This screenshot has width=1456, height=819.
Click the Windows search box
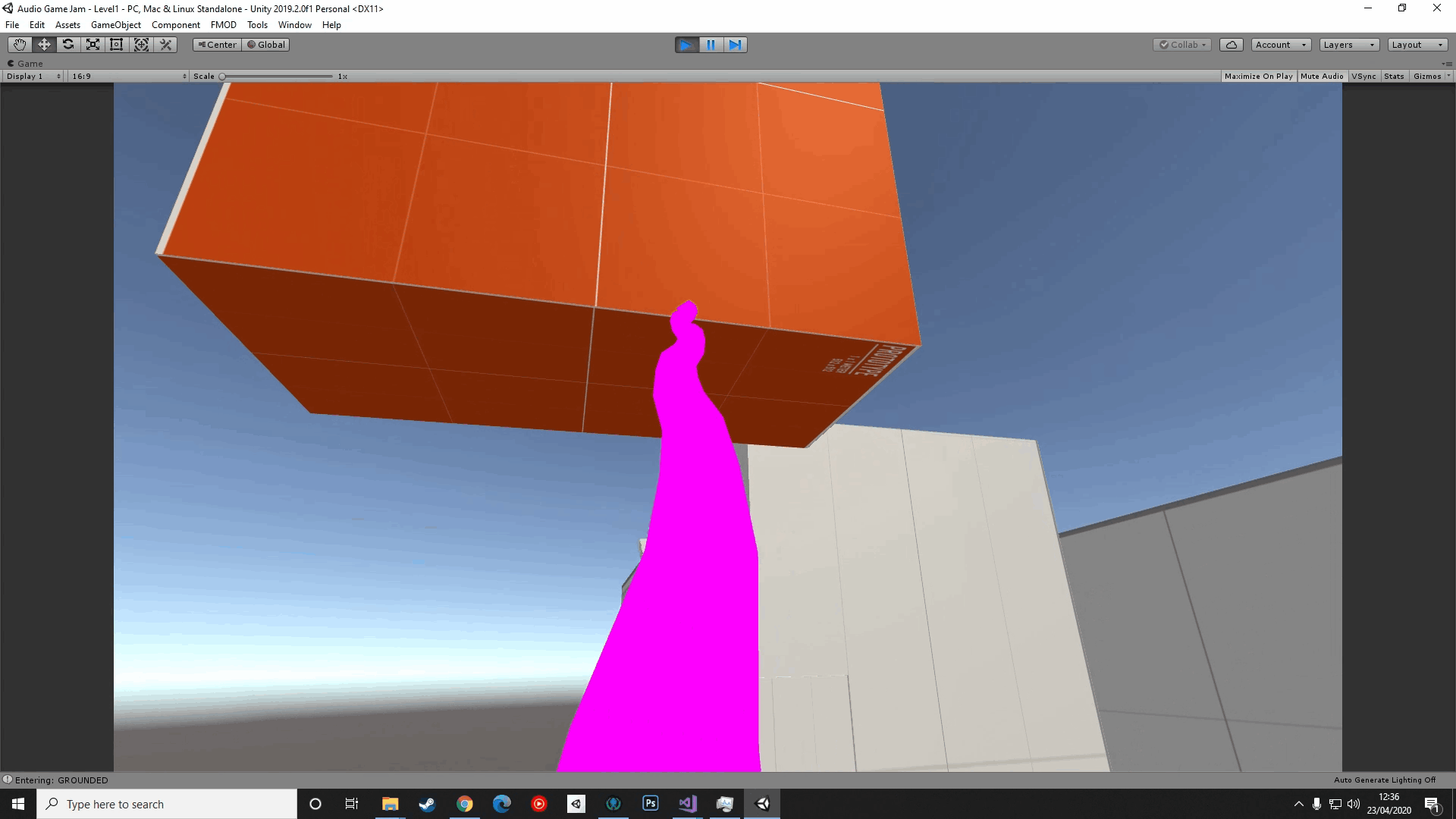[167, 804]
